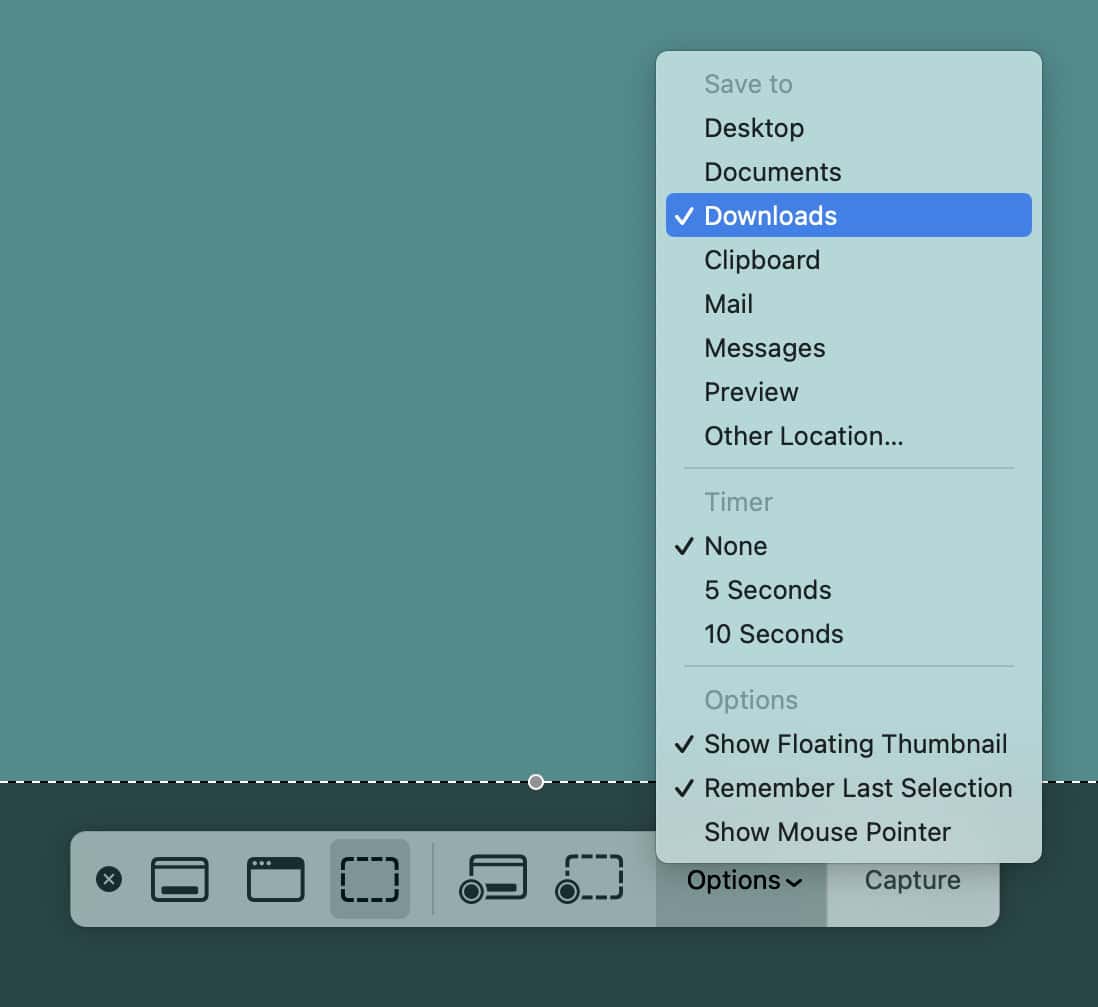Select the Capture Entire Screen tool
Screen dimensions: 1098x1007
(x=180, y=879)
